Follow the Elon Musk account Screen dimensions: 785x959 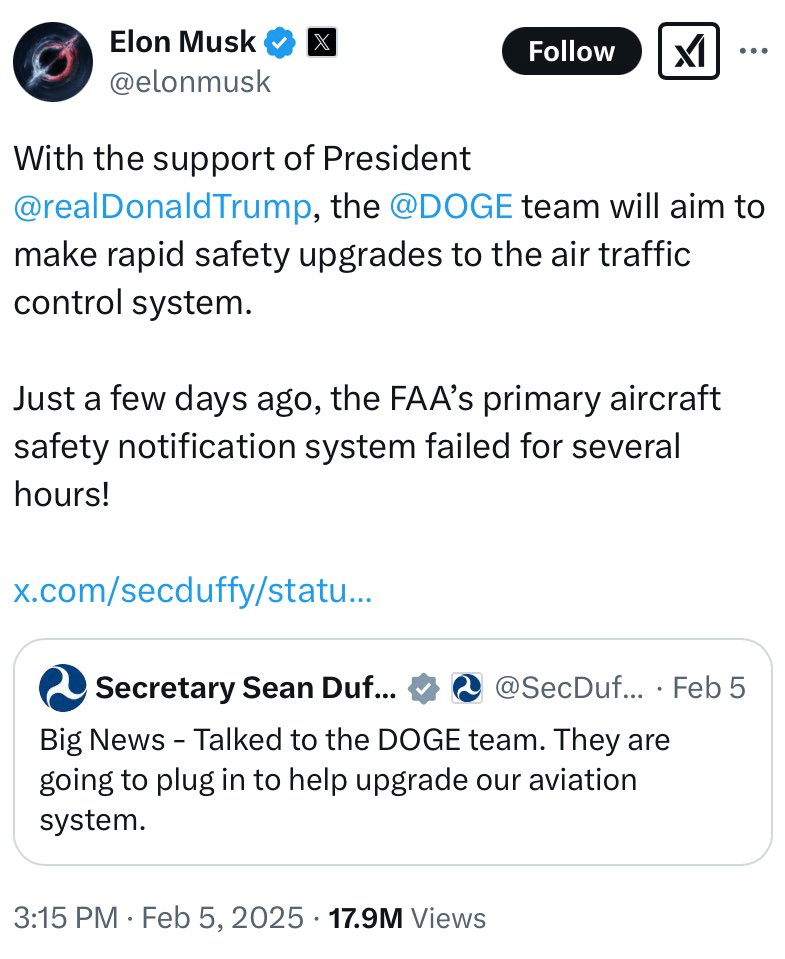pyautogui.click(x=571, y=51)
